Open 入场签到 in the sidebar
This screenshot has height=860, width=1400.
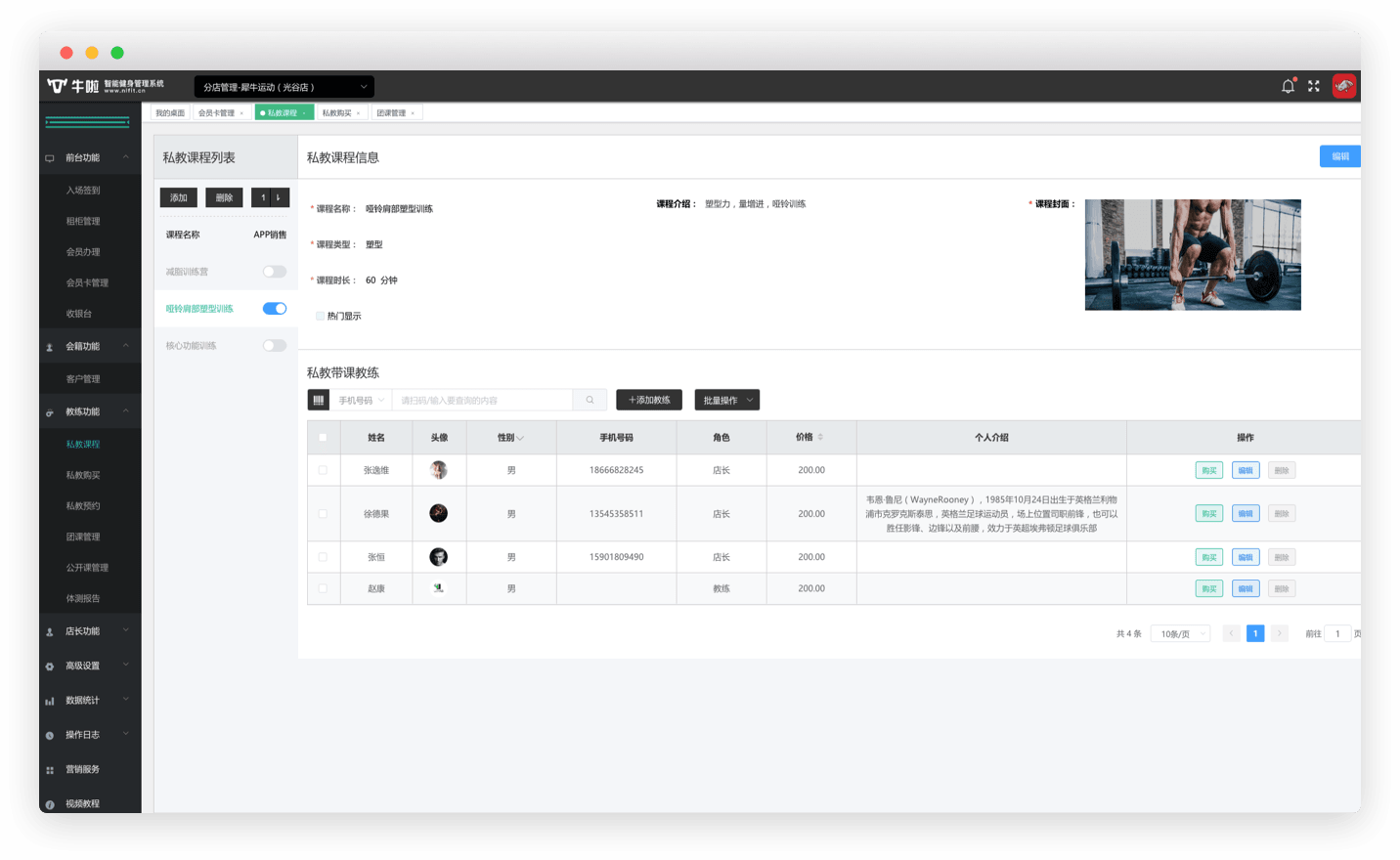click(83, 191)
